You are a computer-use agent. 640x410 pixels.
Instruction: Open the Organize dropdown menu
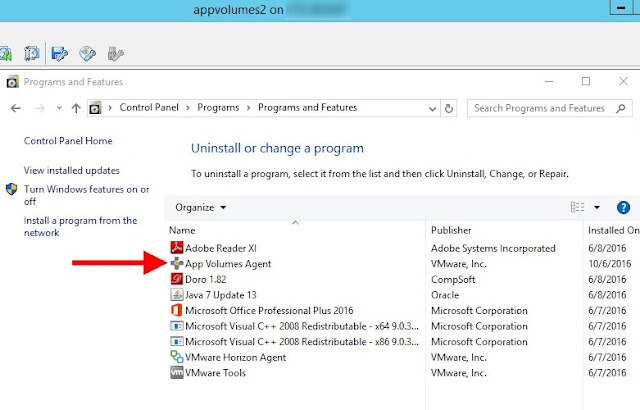click(200, 207)
